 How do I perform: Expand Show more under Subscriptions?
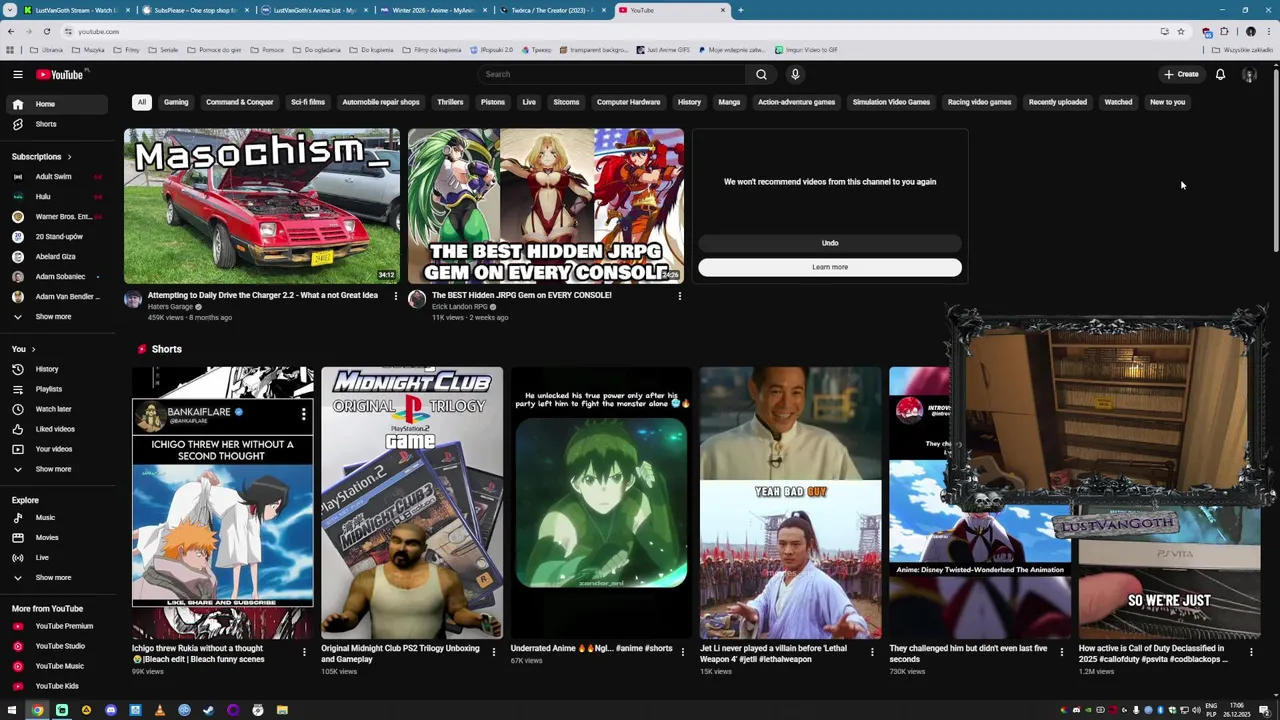coord(62,316)
